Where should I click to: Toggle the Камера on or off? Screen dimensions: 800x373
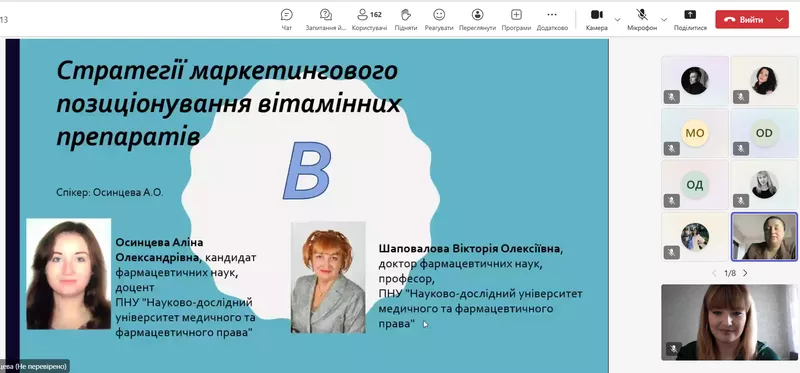click(x=596, y=19)
